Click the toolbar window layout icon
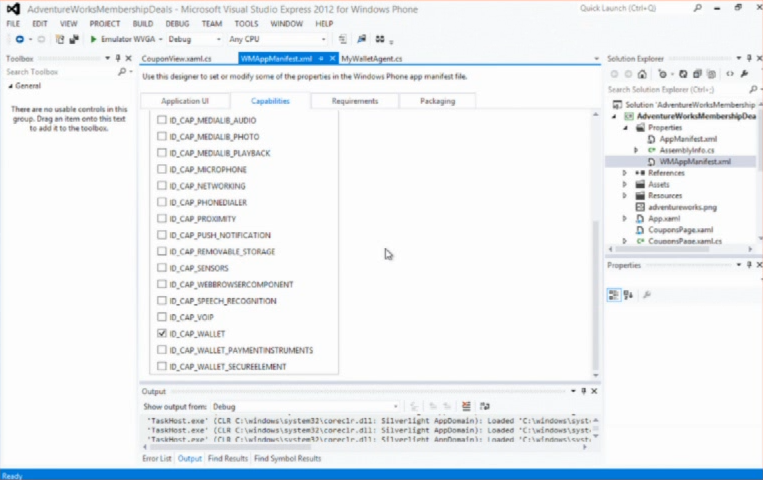The height and width of the screenshot is (480, 763). (x=380, y=39)
